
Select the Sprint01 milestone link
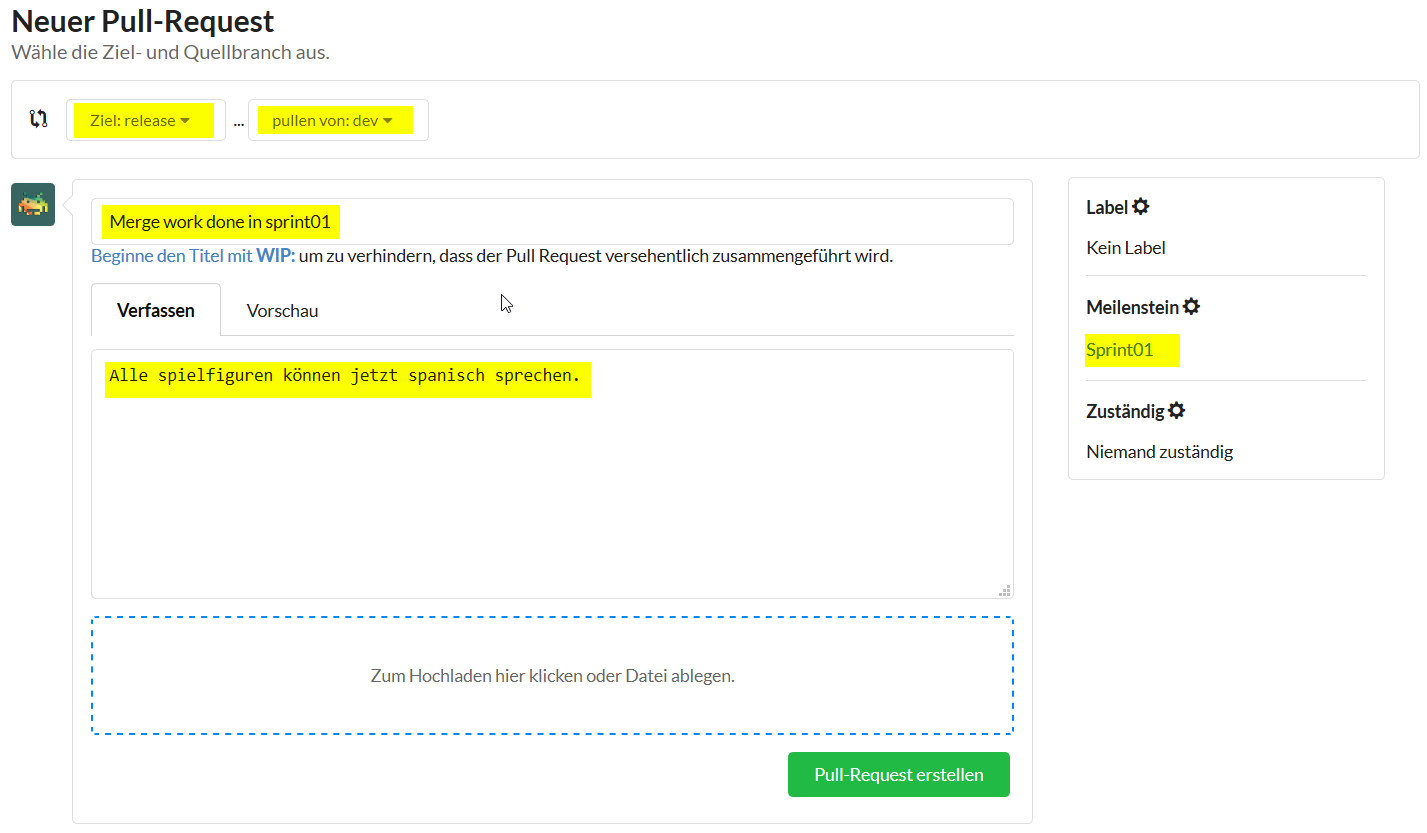point(1119,350)
